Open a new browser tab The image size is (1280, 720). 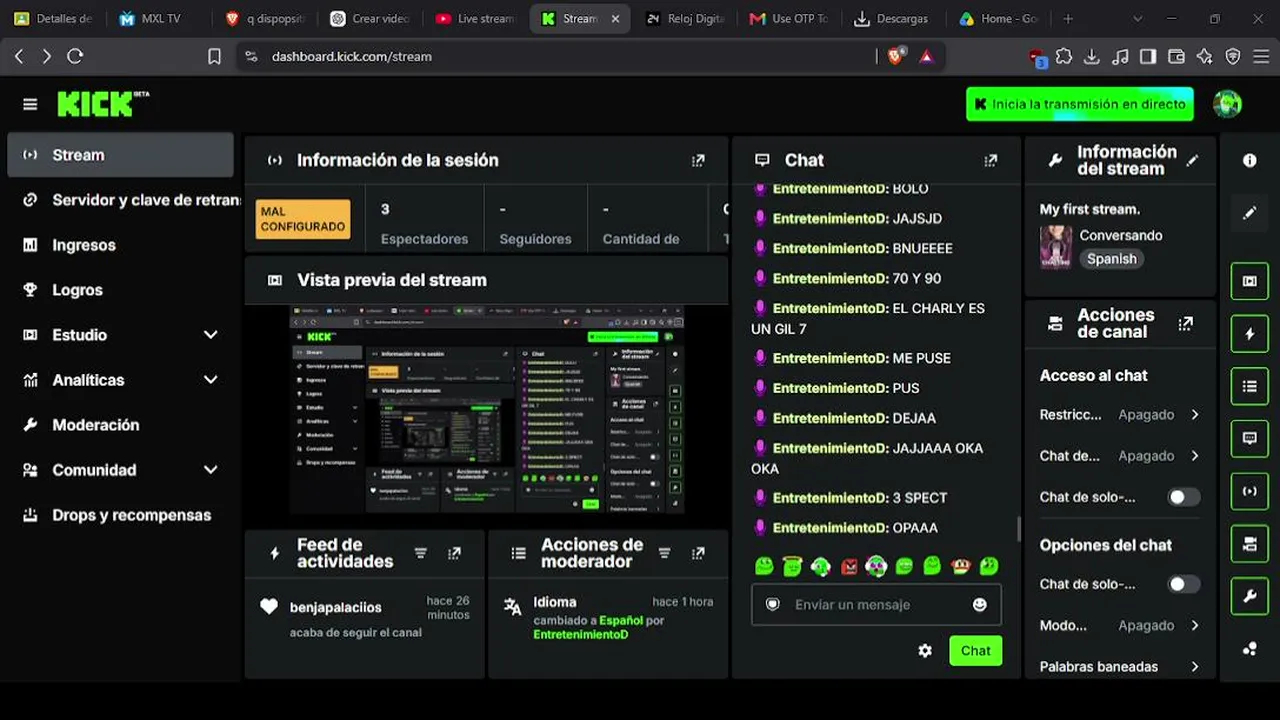click(x=1068, y=19)
